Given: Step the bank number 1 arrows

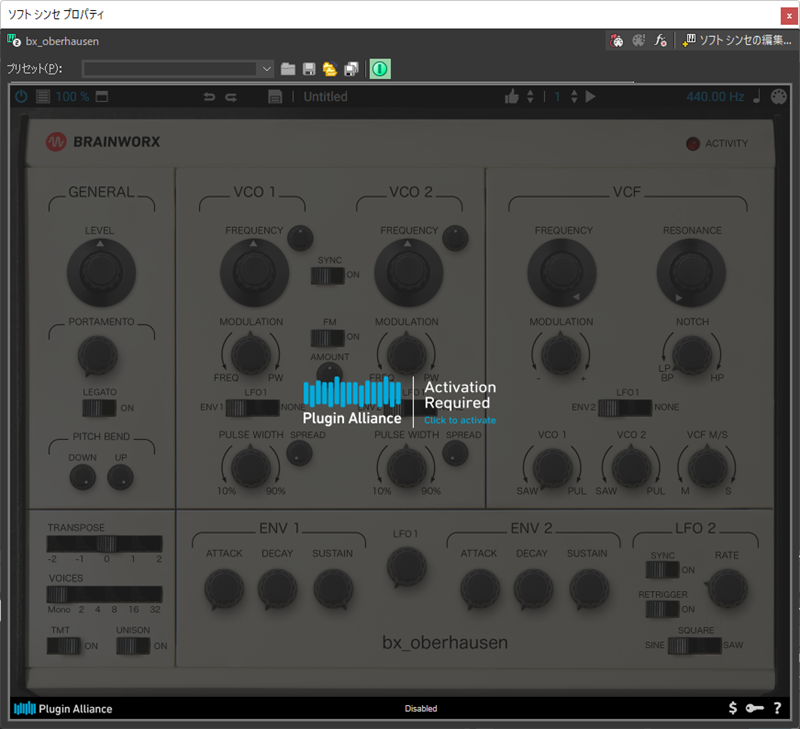Looking at the screenshot, I should pos(574,96).
